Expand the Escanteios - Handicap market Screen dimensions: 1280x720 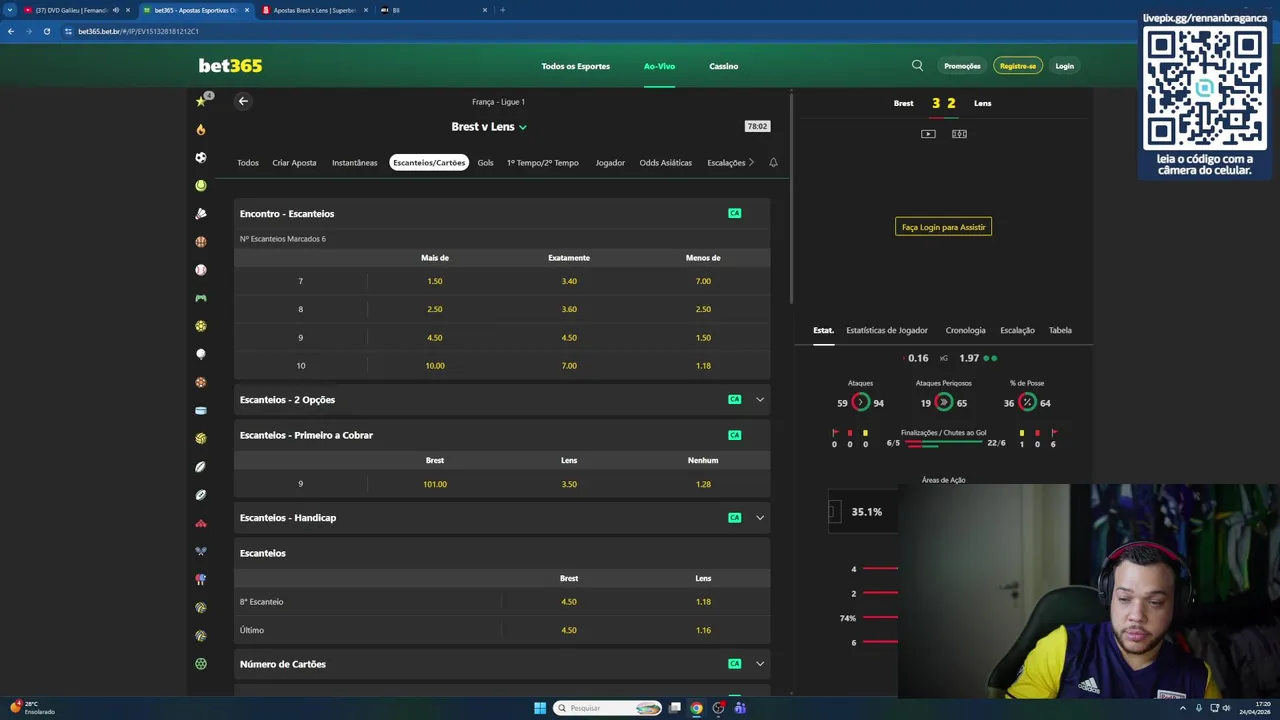[x=760, y=518]
